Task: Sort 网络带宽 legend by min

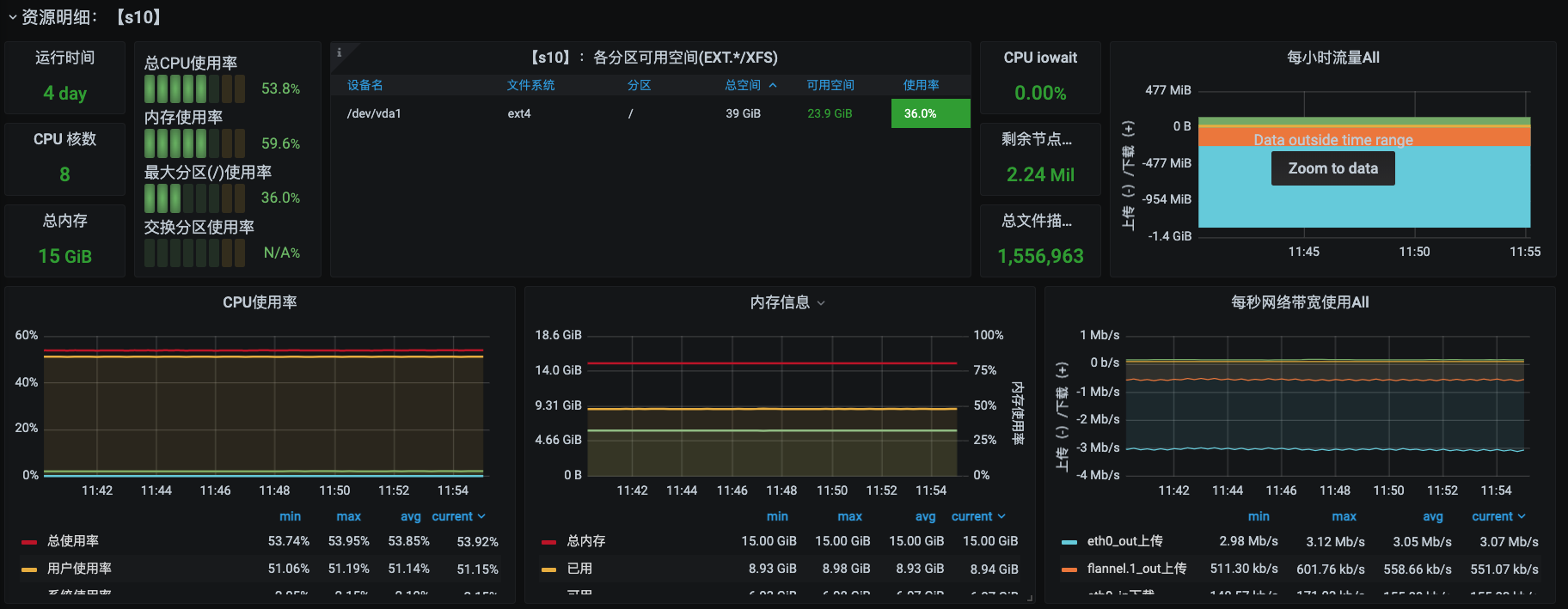Action: (1259, 516)
